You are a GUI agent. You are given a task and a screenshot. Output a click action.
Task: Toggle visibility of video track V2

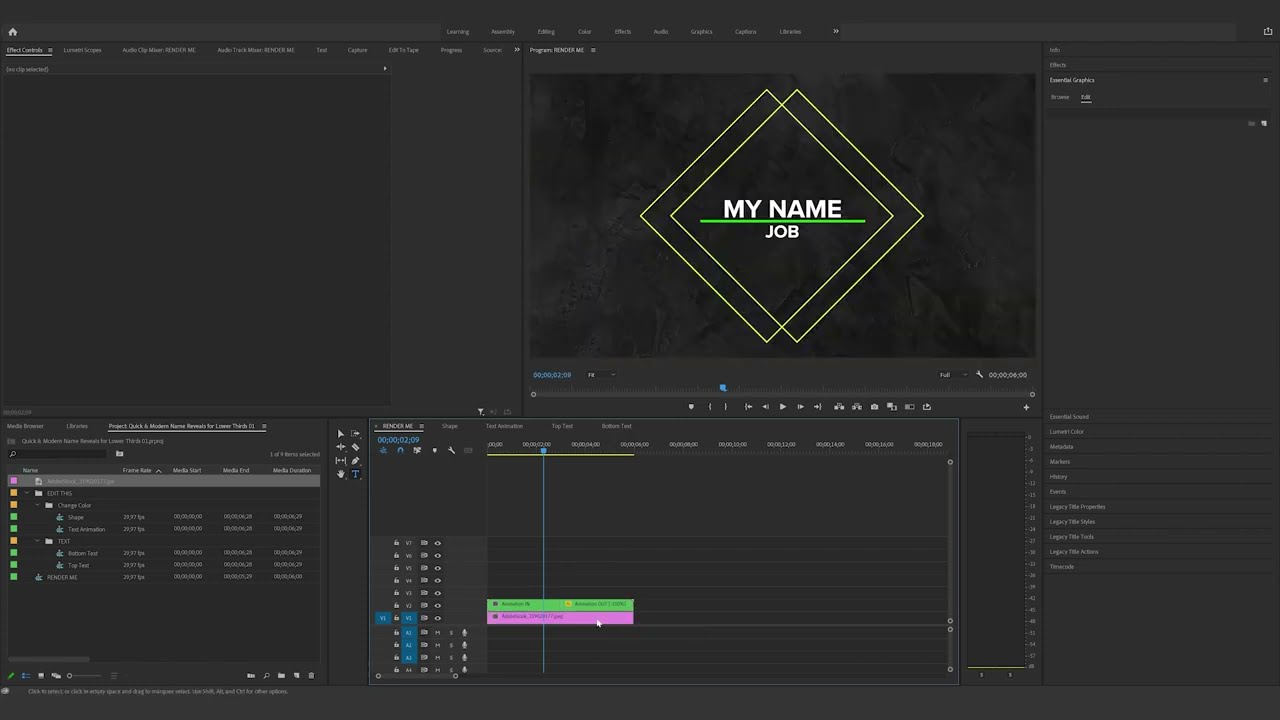pos(437,606)
